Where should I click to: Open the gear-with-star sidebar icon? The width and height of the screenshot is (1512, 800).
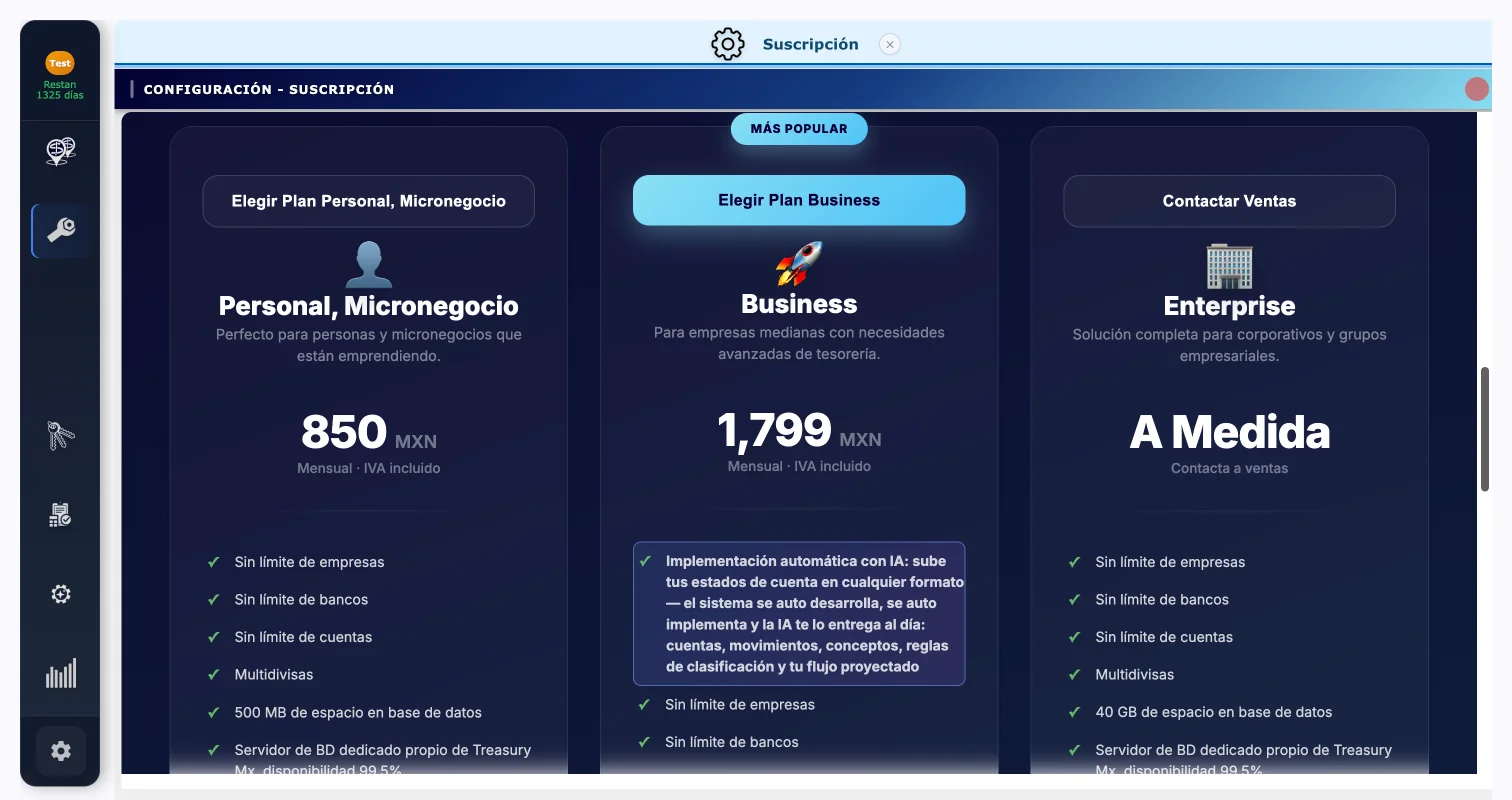60,594
